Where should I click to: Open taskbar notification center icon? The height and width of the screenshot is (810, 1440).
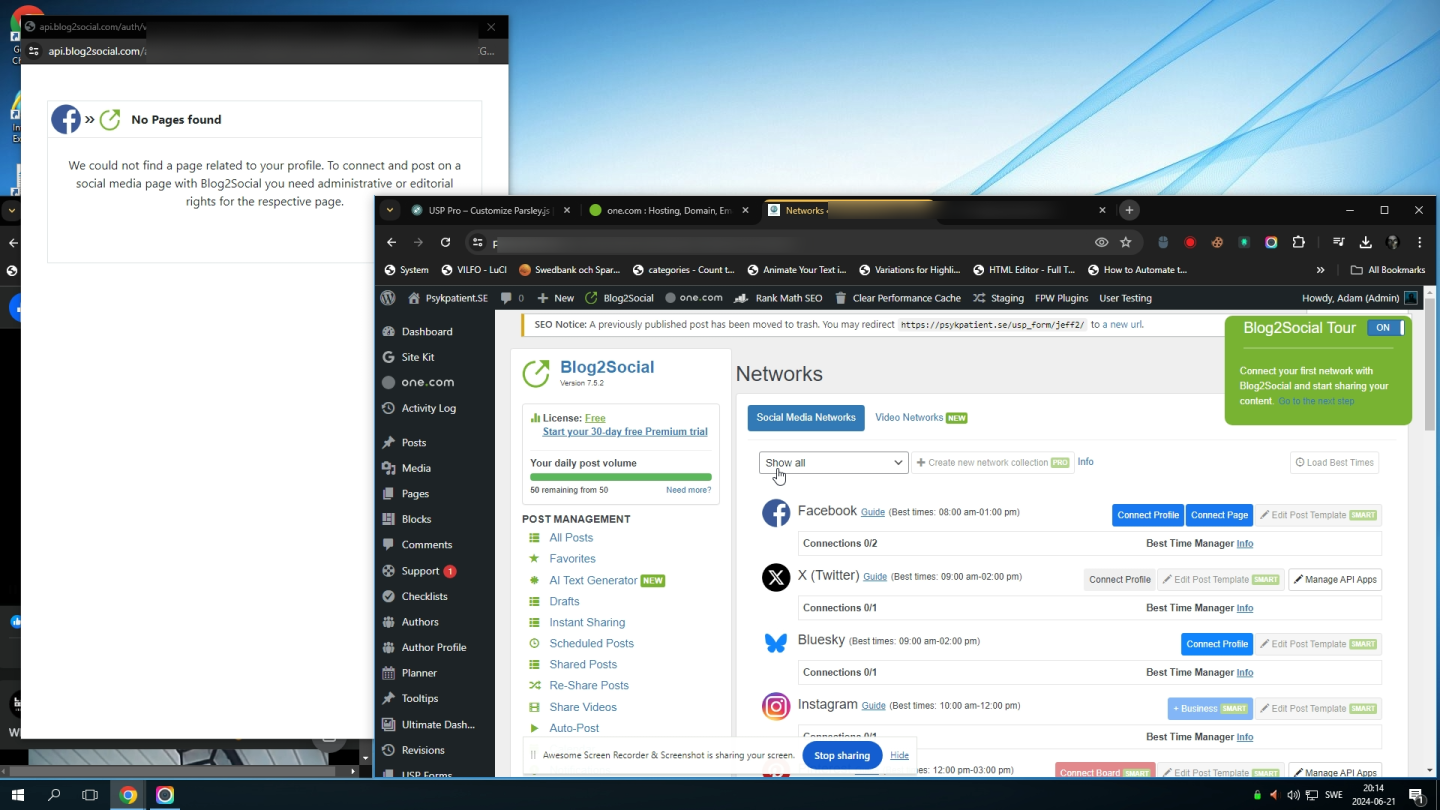(x=1417, y=795)
